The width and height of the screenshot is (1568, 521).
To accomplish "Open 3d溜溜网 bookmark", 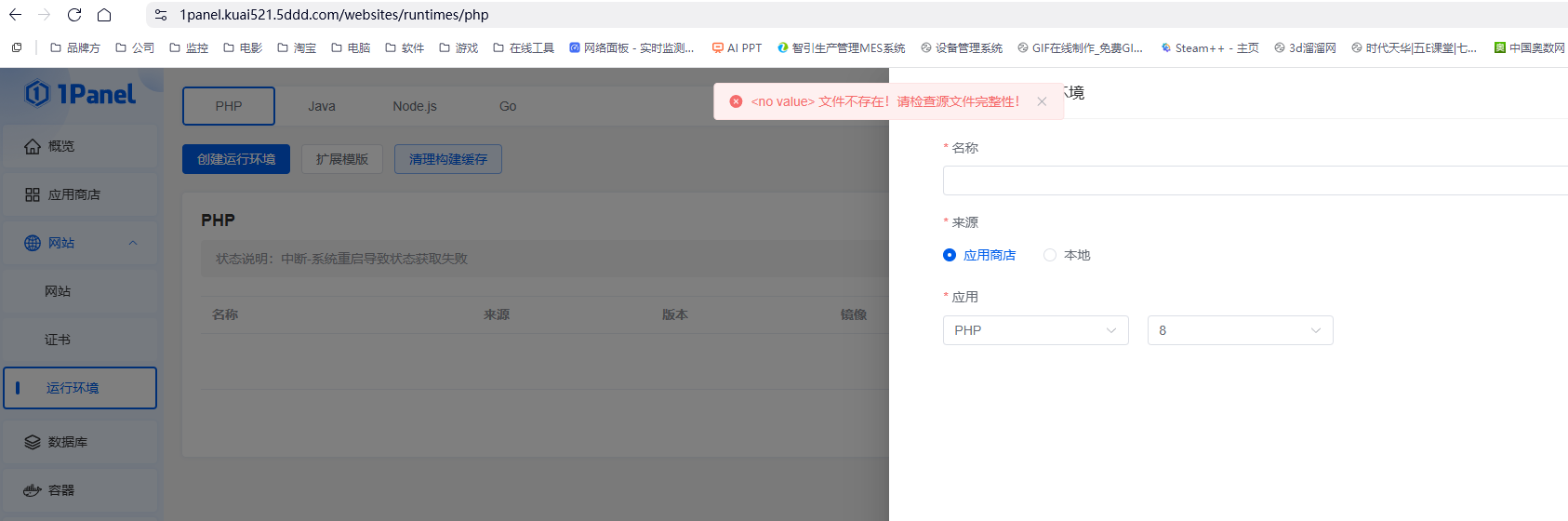I will click(1305, 47).
